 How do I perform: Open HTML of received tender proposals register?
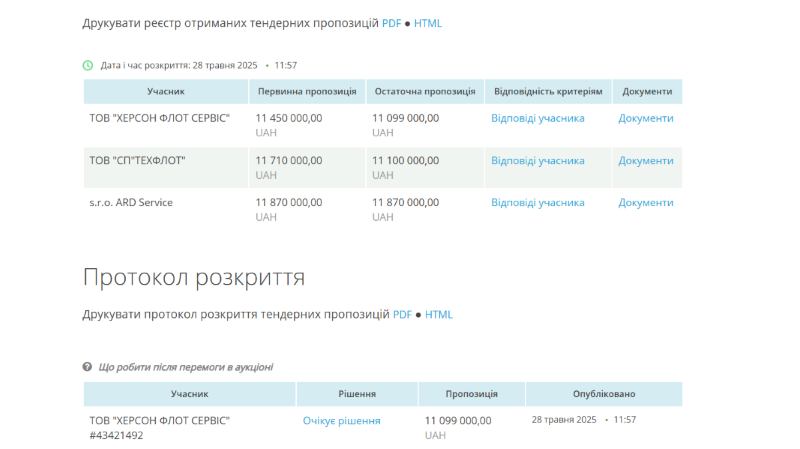[x=428, y=23]
